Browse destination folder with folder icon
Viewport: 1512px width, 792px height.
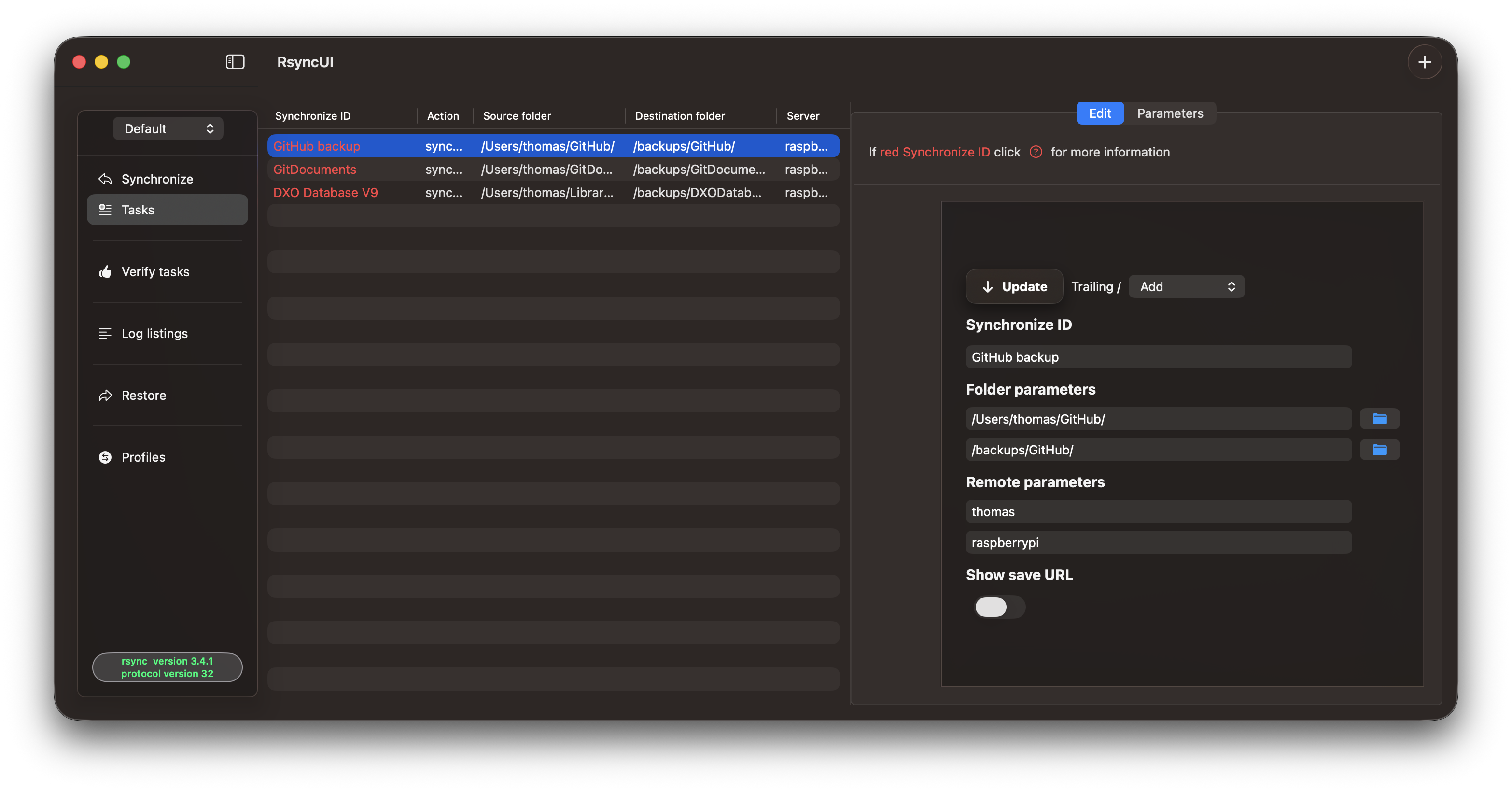(x=1379, y=450)
